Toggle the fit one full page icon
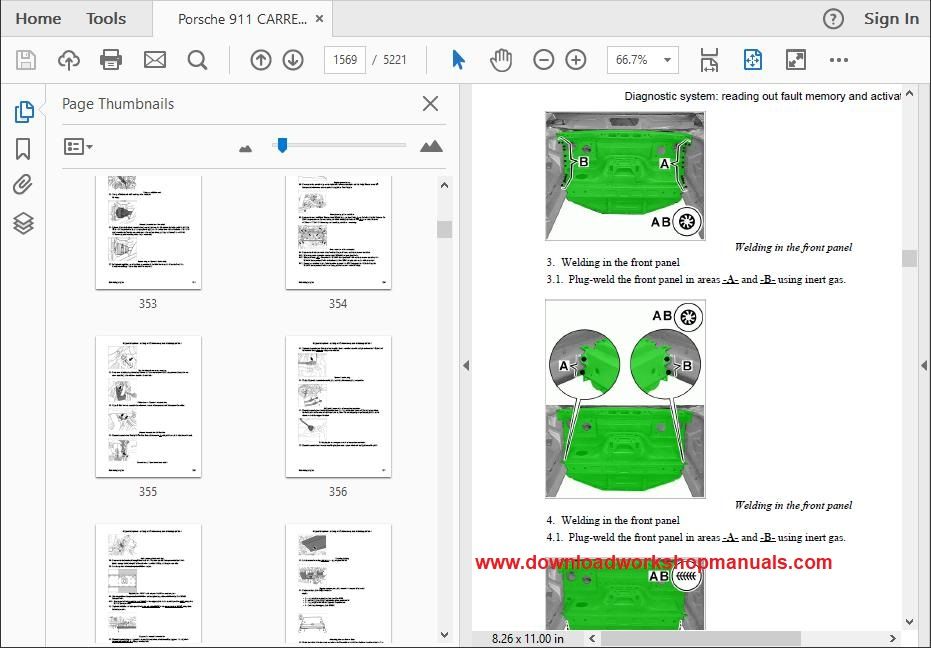This screenshot has width=931, height=648. pyautogui.click(x=752, y=60)
